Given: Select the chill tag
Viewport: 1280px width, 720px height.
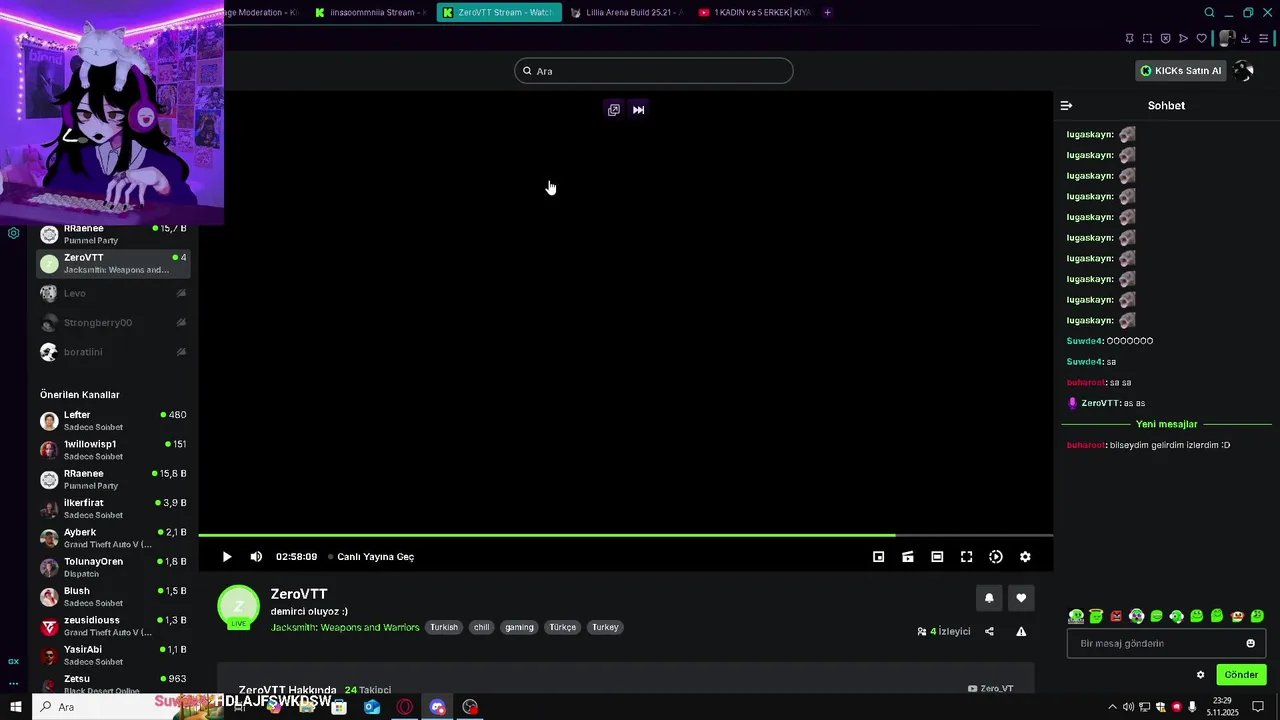Looking at the screenshot, I should (x=482, y=627).
